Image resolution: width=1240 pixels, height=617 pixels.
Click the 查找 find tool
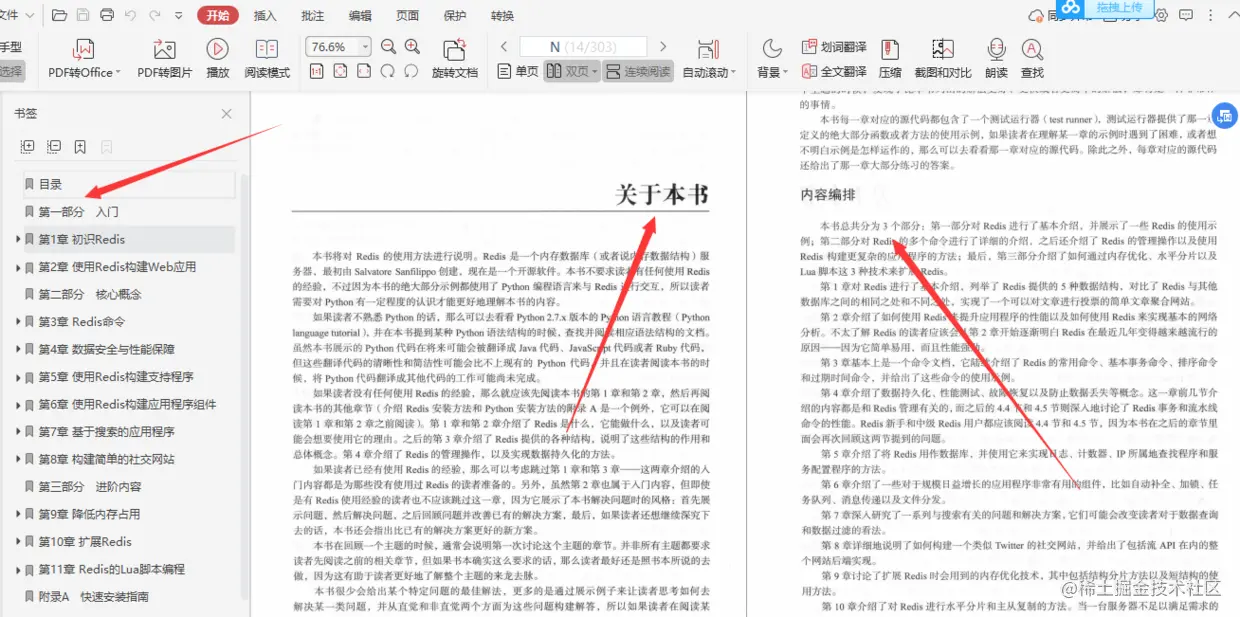point(1032,58)
